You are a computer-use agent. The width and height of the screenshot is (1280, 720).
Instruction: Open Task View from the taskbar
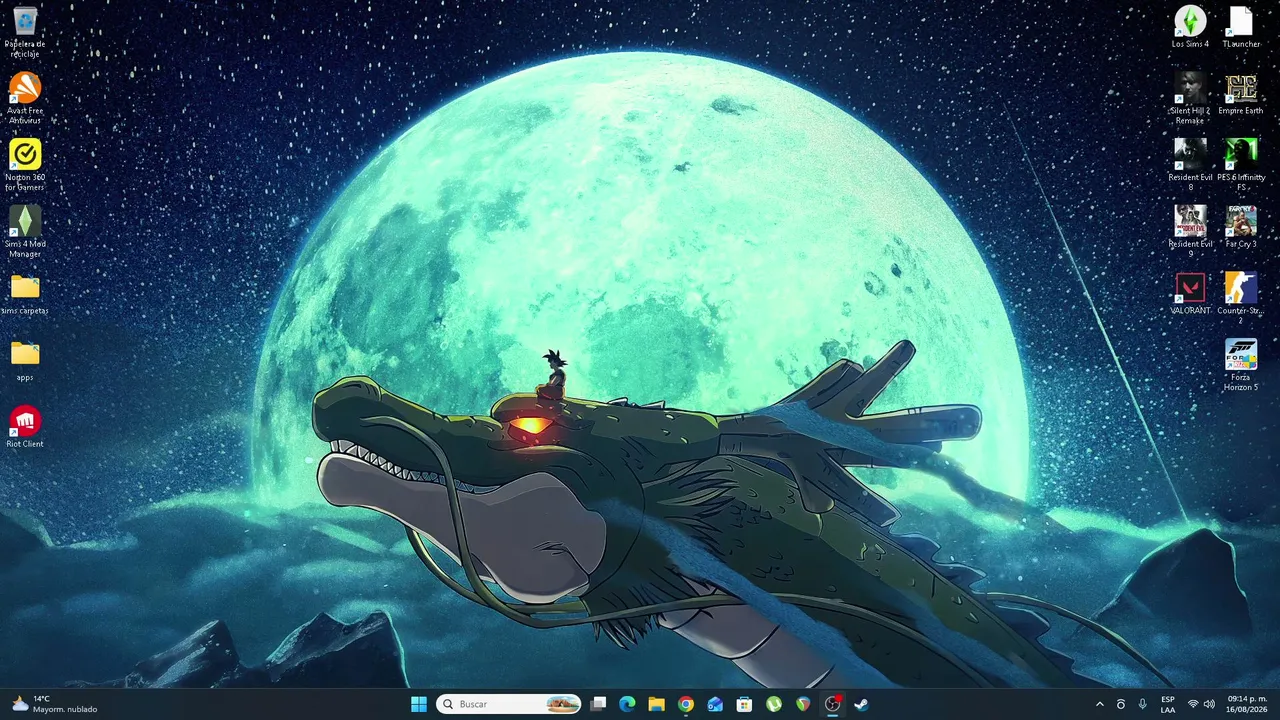tap(598, 704)
